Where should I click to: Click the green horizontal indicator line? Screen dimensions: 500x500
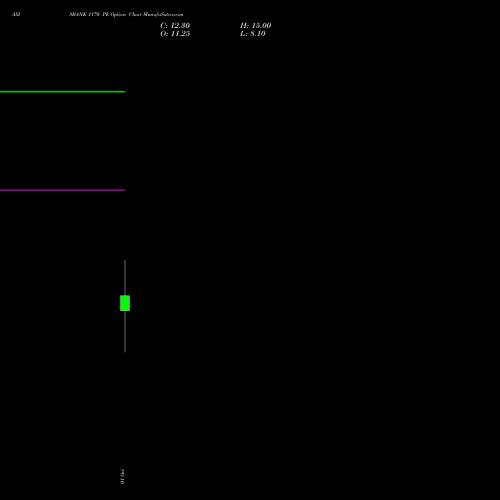62,92
